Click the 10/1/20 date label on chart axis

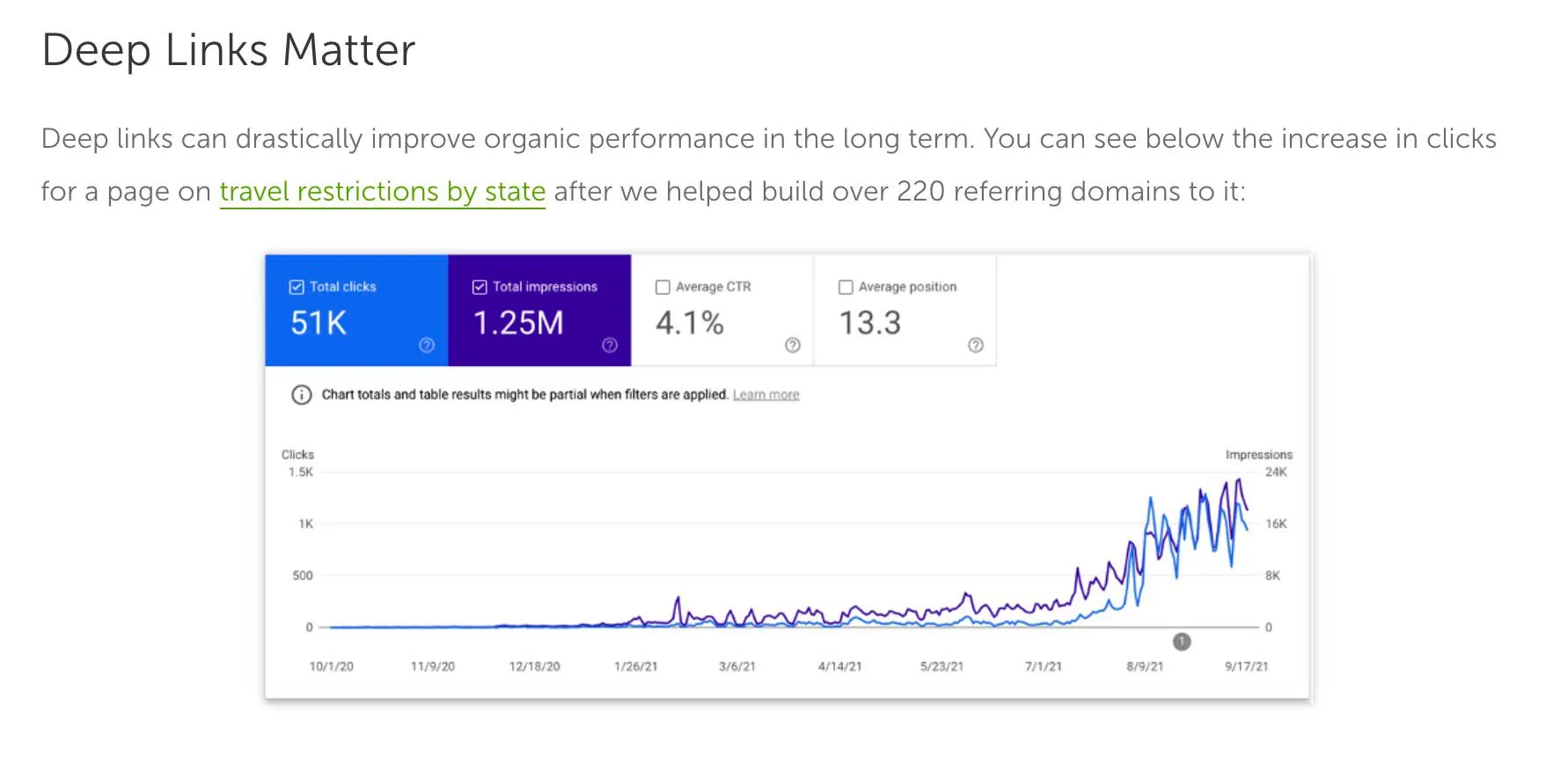coord(332,667)
